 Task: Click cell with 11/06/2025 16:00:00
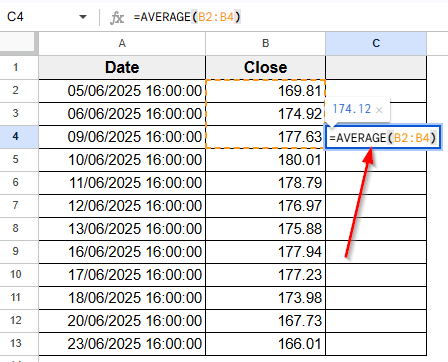point(122,183)
